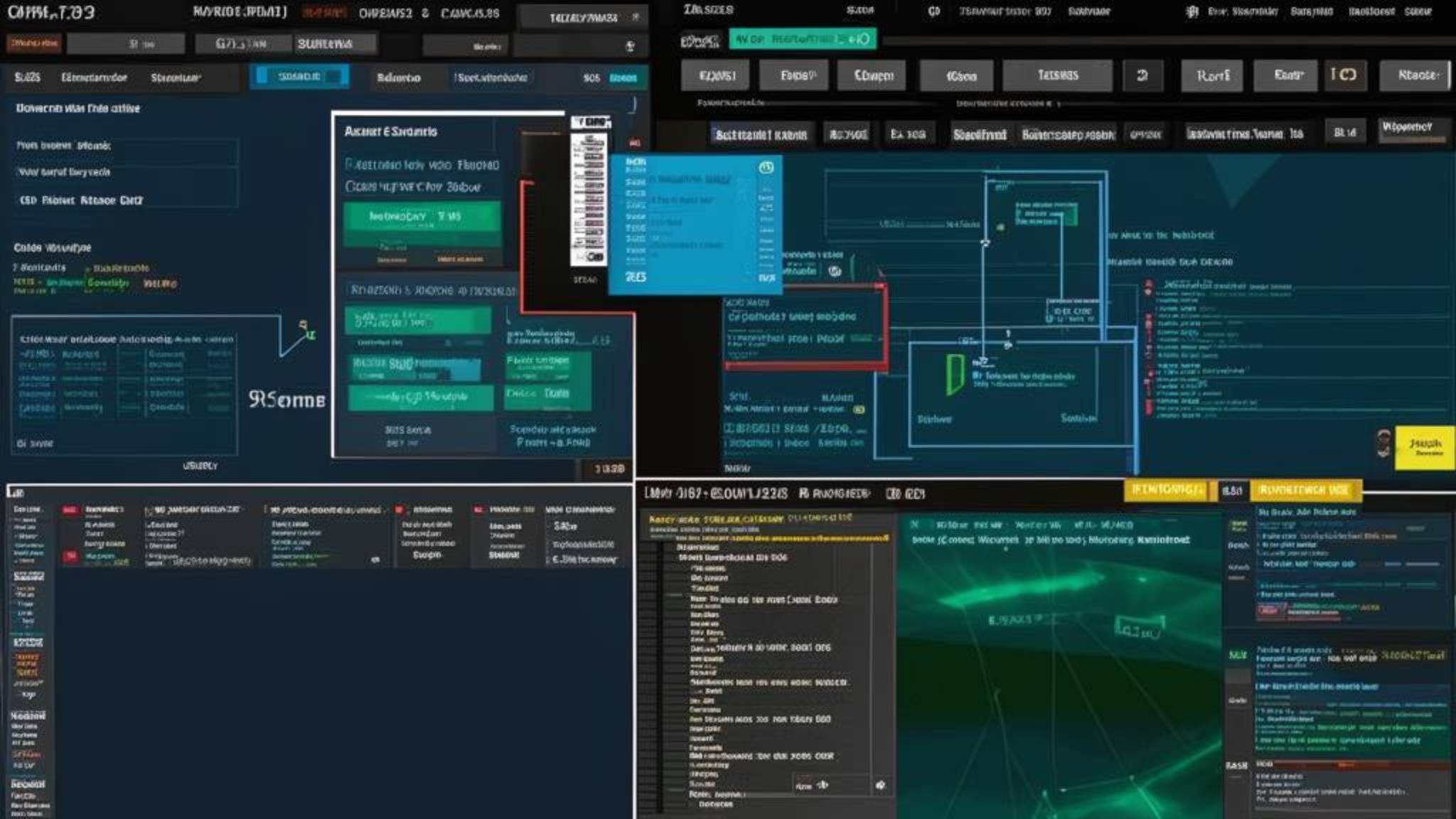
Task: Toggle the first red marker in the bottom-left panel
Action: coord(70,510)
